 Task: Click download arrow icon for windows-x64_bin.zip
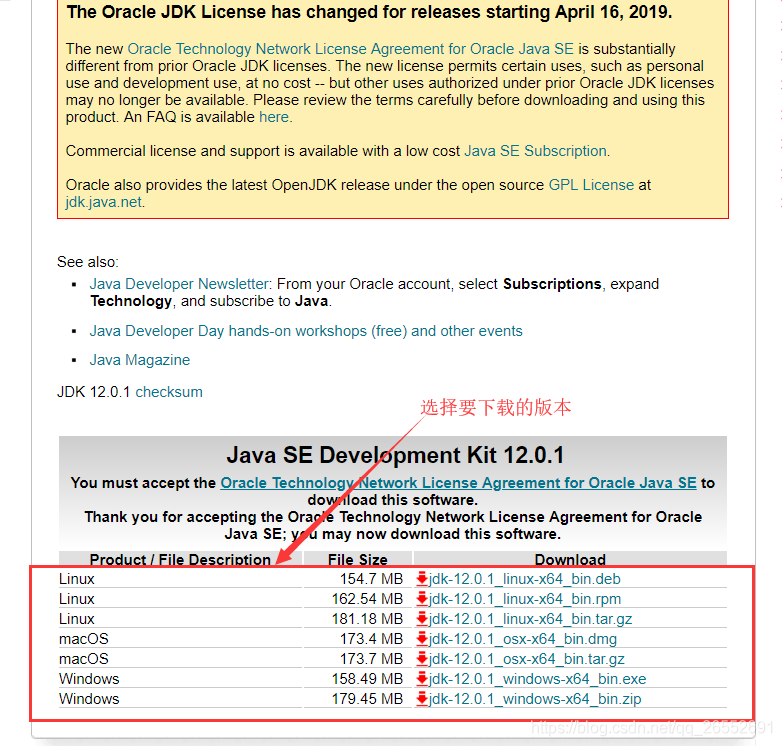click(422, 698)
